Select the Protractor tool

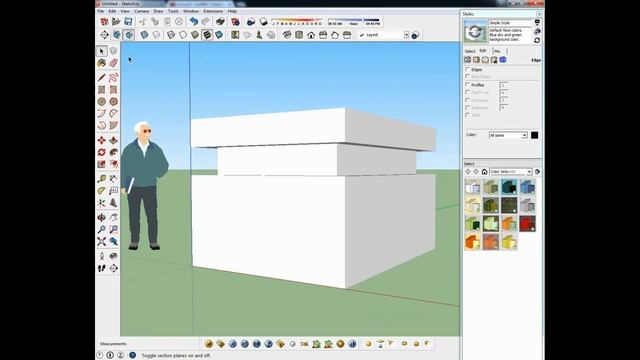(x=102, y=191)
